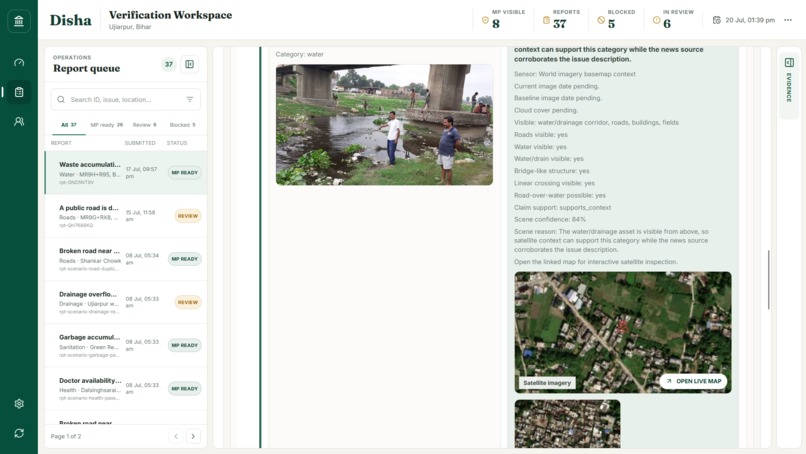Click the Verification Workspace title
Viewport: 806px width, 454px height.
coord(171,15)
